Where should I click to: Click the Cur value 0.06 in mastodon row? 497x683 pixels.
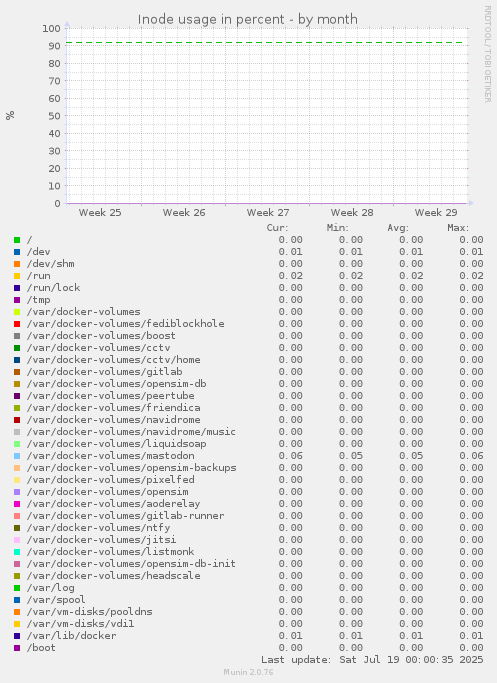[x=291, y=456]
